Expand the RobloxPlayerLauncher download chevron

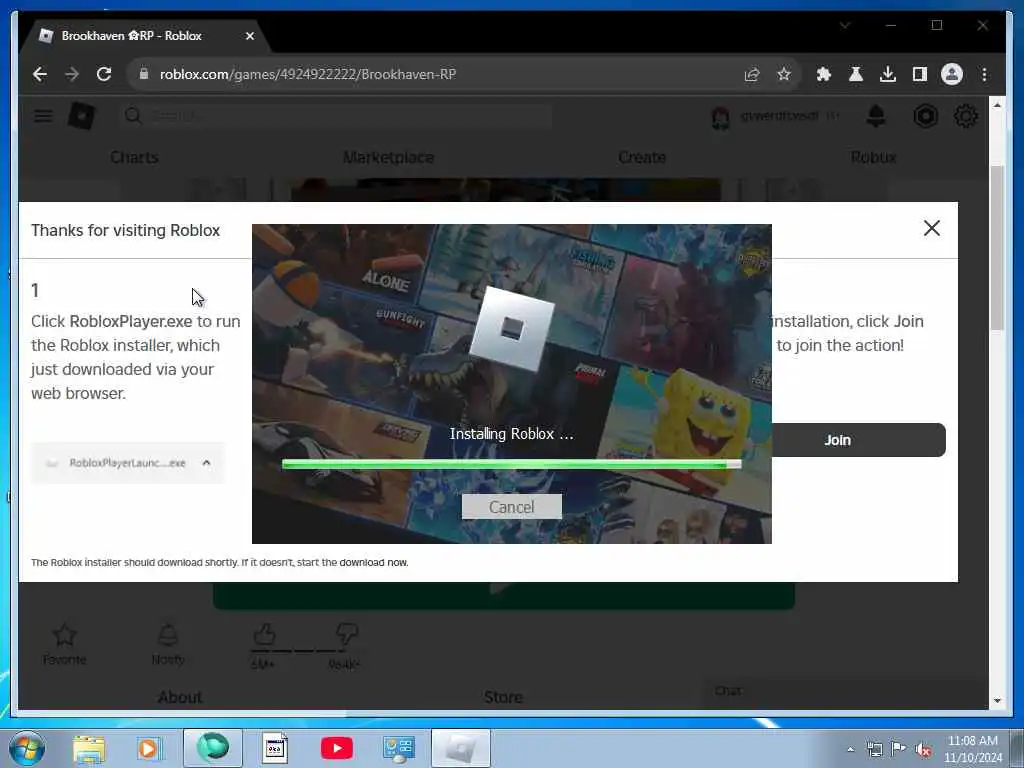[206, 463]
